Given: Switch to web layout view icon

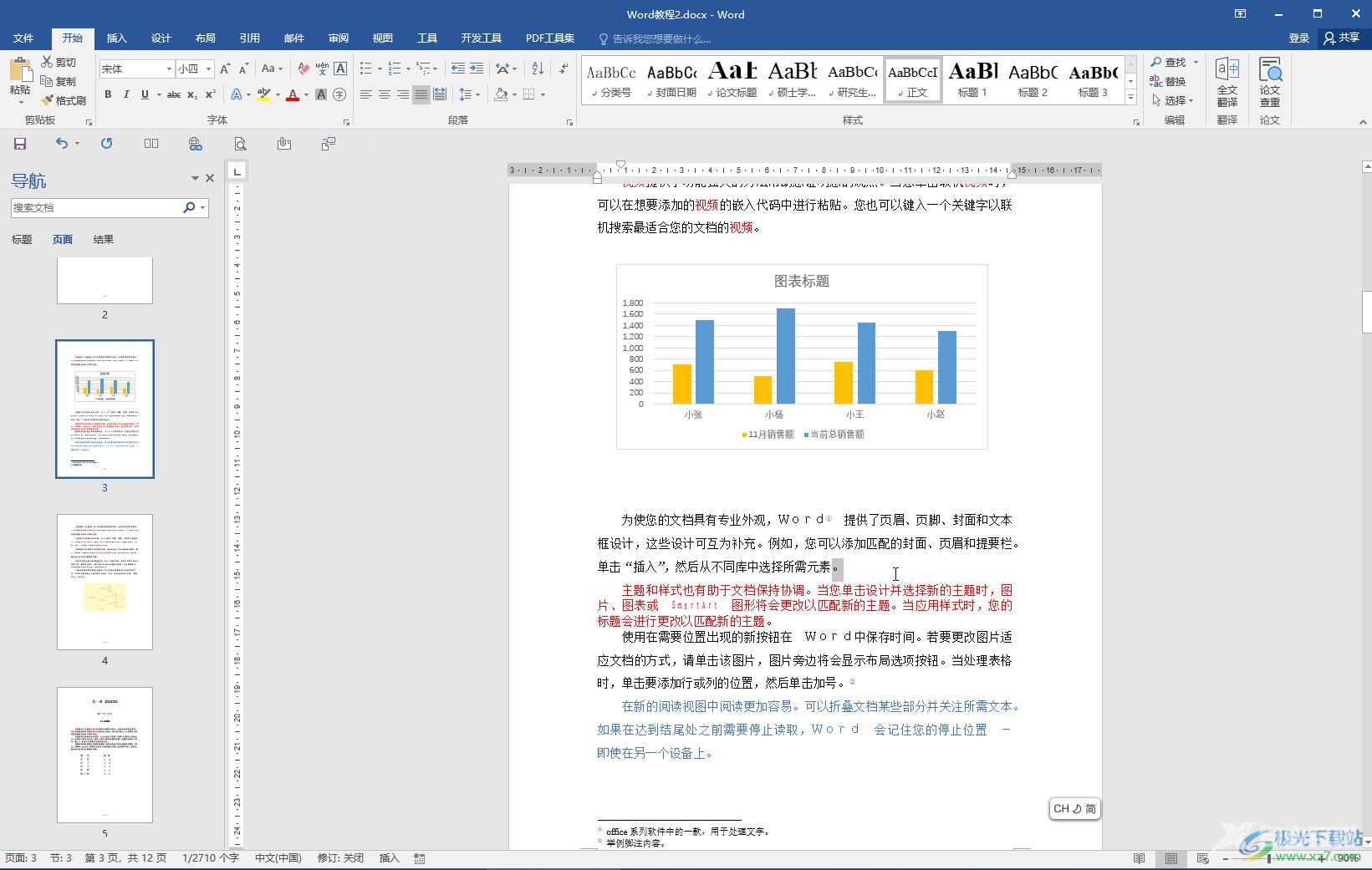Looking at the screenshot, I should 1202,858.
